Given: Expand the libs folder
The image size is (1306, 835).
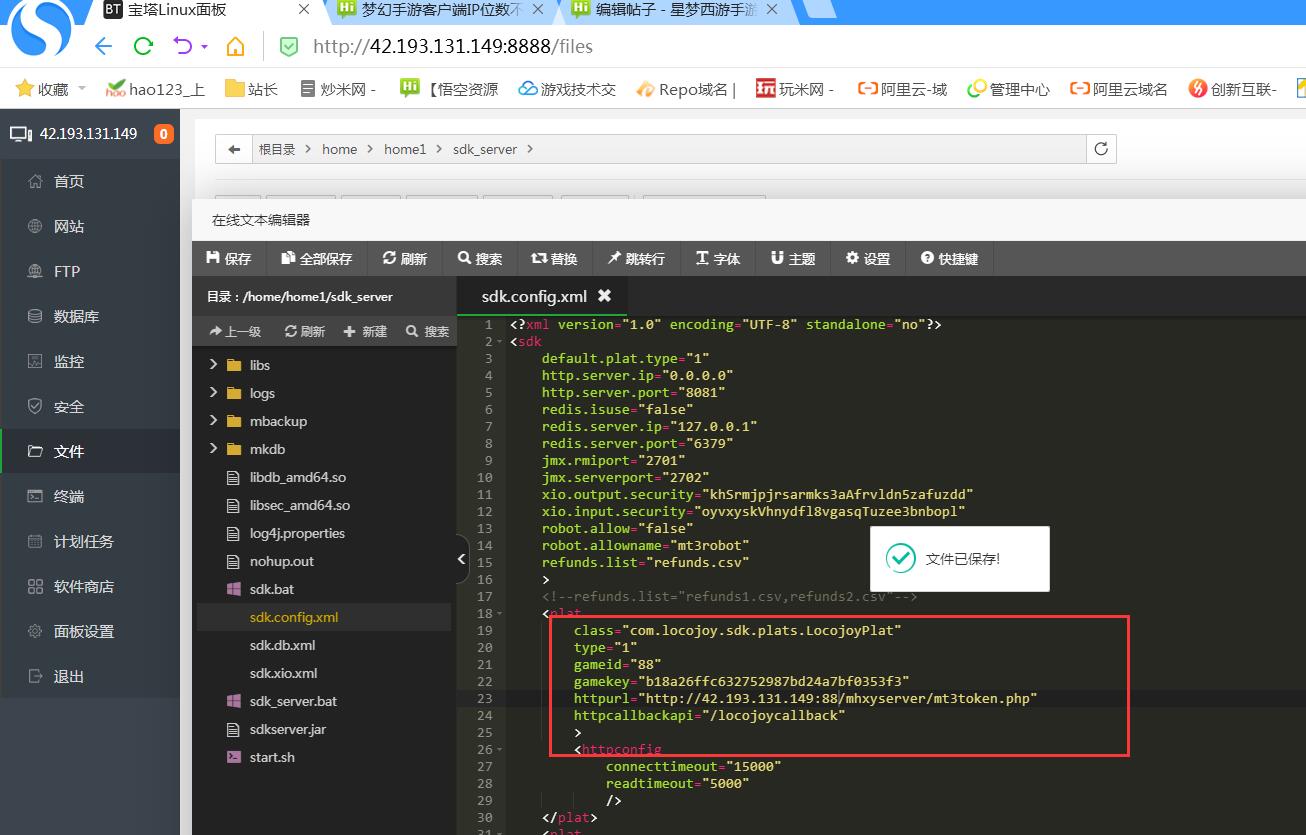Looking at the screenshot, I should [x=214, y=365].
